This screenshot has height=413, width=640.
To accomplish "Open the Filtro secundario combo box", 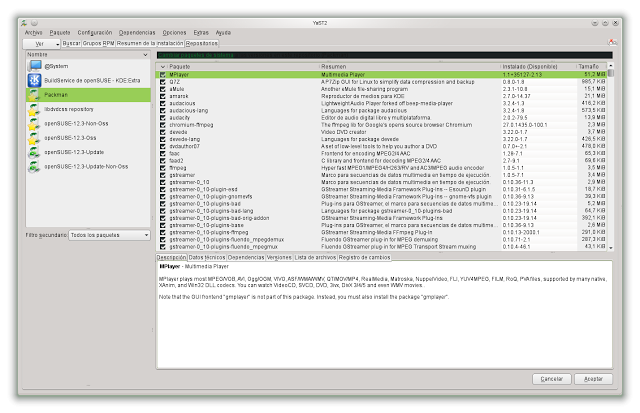I will click(108, 234).
